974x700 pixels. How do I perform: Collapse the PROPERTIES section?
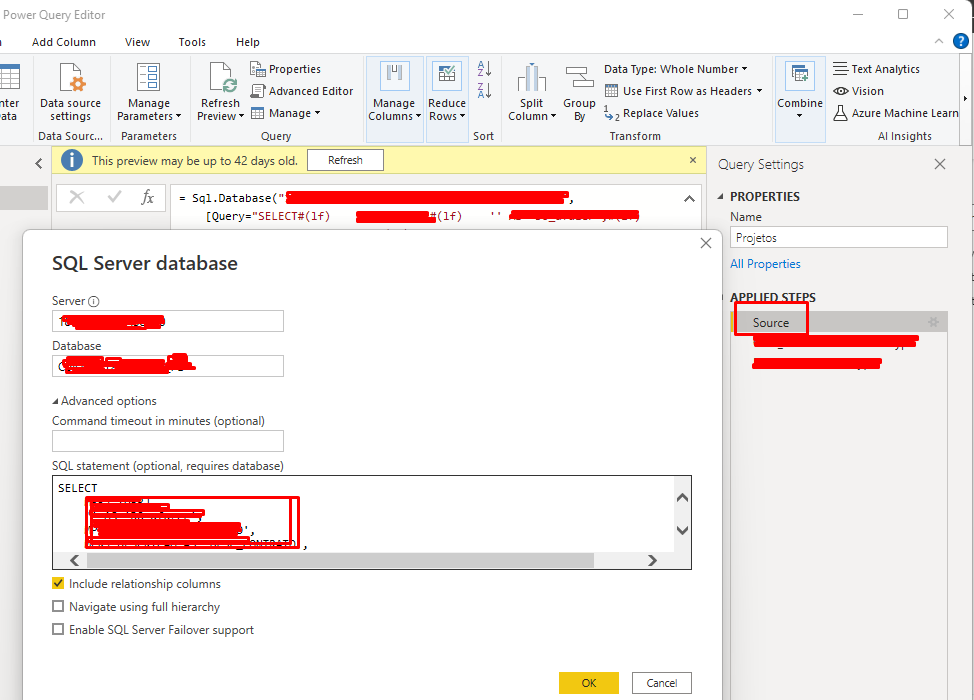721,196
